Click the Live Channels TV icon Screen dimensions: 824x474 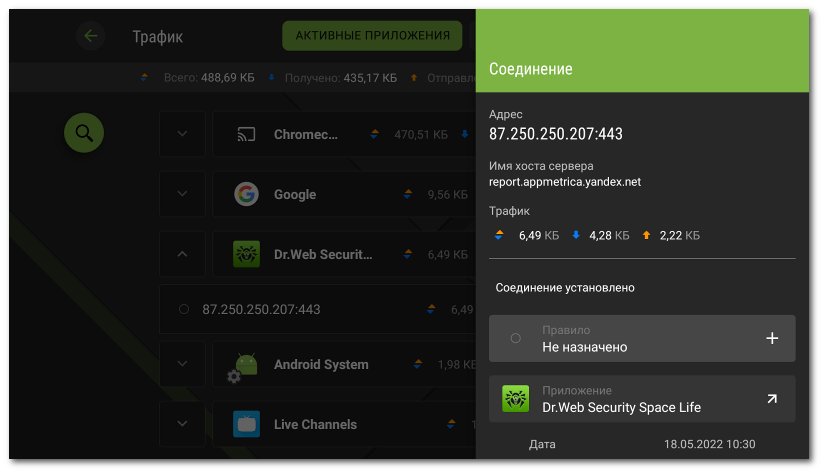[246, 424]
